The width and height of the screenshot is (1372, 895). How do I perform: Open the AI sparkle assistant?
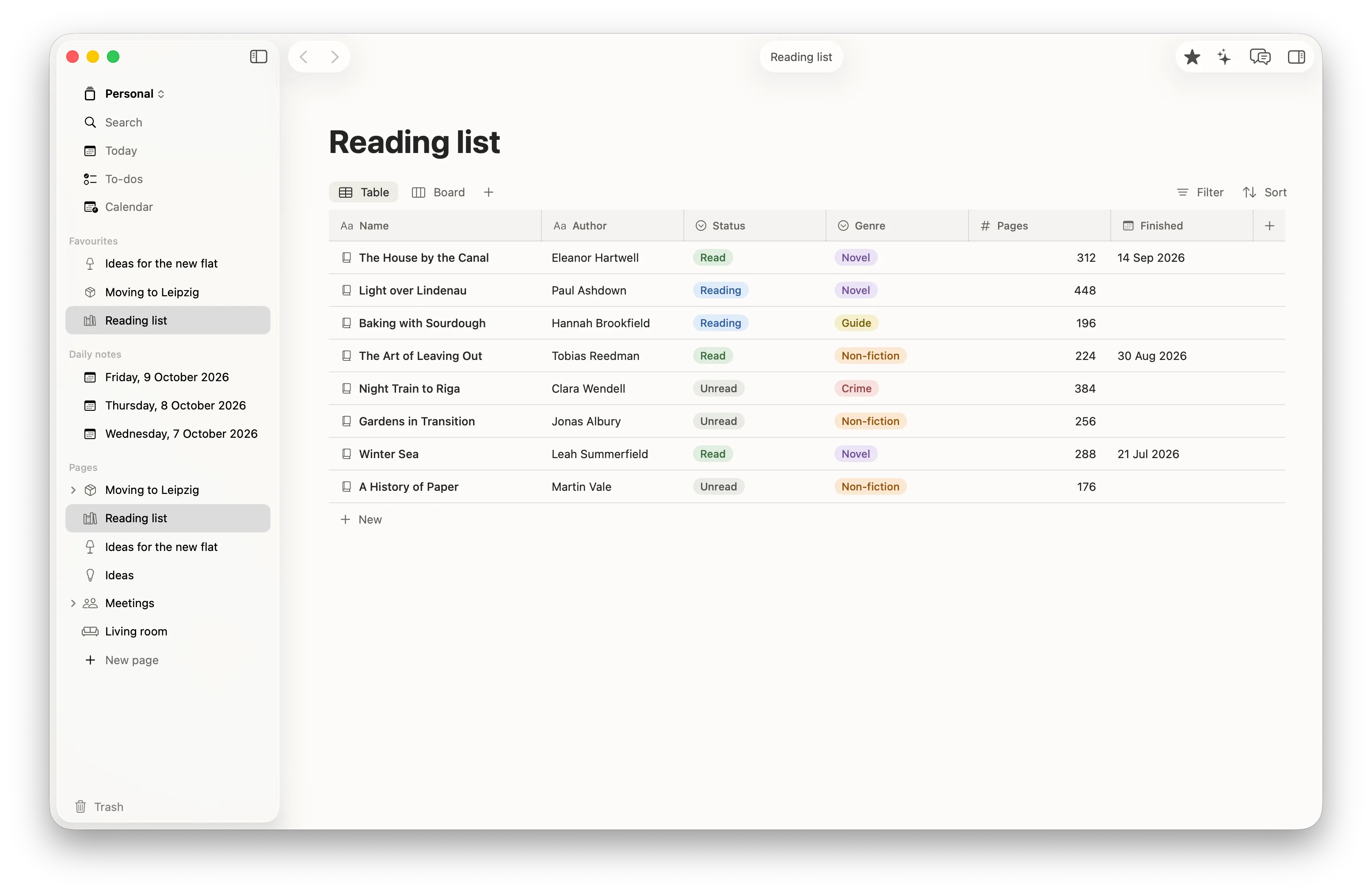click(1224, 57)
